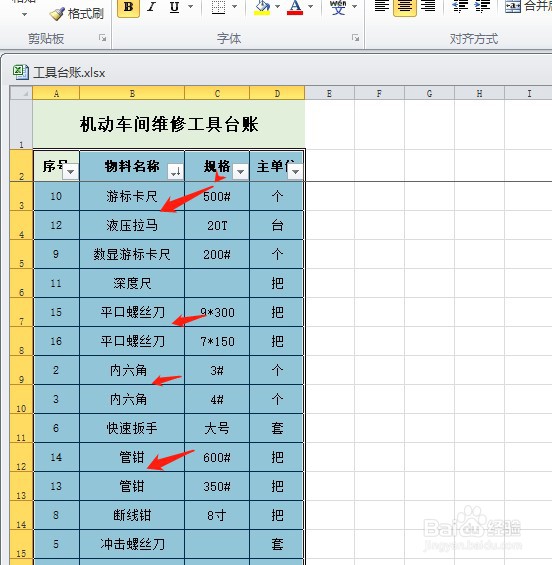Apply cell borders icon

[218, 7]
